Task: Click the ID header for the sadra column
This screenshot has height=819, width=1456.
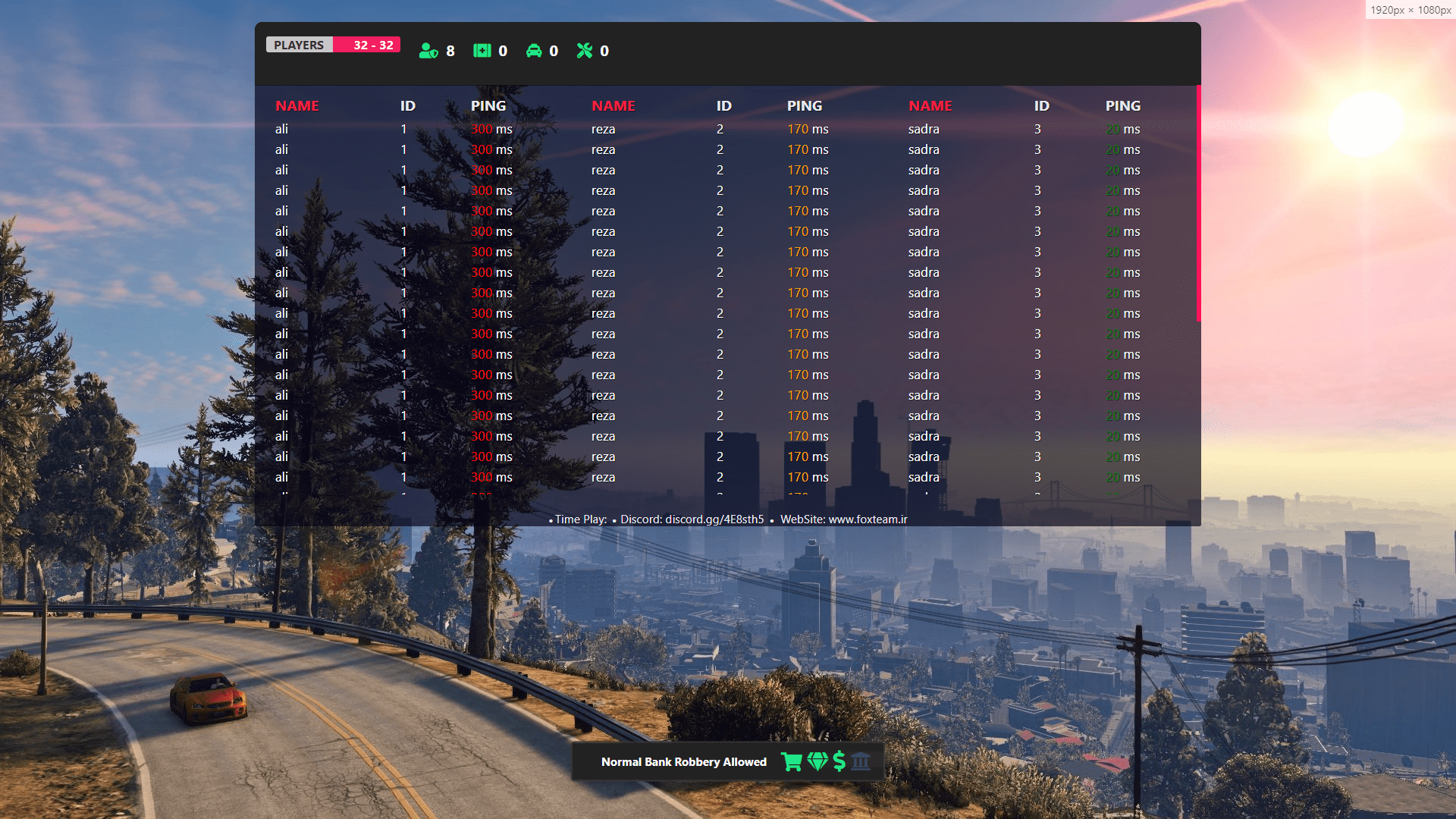Action: [1042, 106]
